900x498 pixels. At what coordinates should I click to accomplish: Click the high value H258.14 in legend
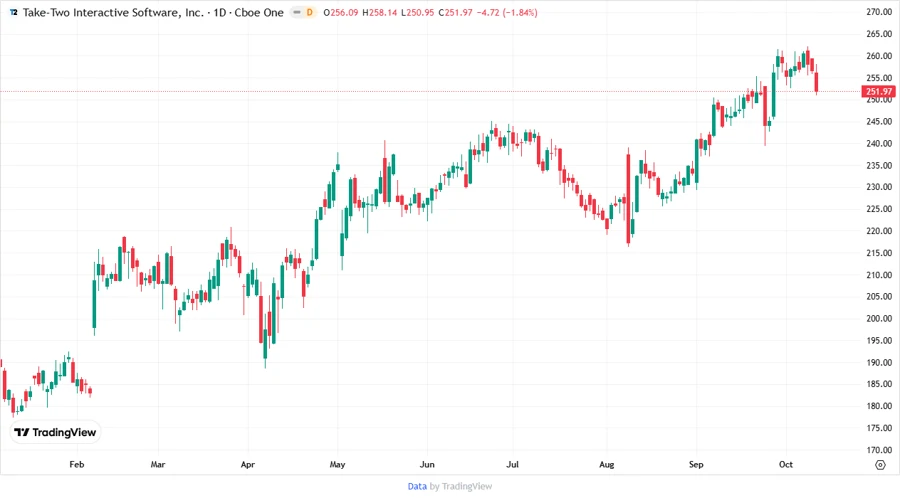(383, 12)
